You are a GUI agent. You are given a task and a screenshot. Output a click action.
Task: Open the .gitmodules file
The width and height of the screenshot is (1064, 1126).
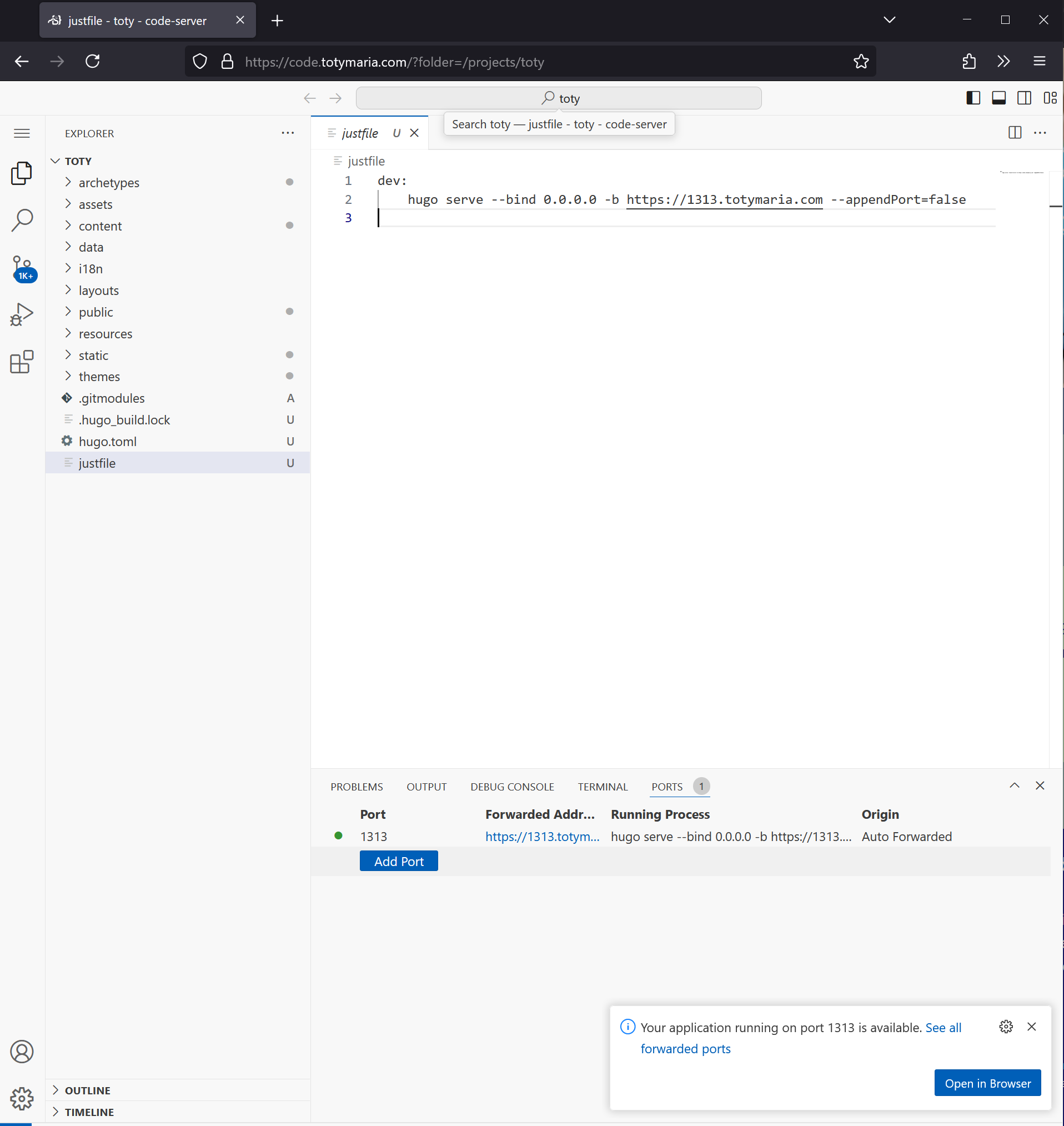click(178, 398)
